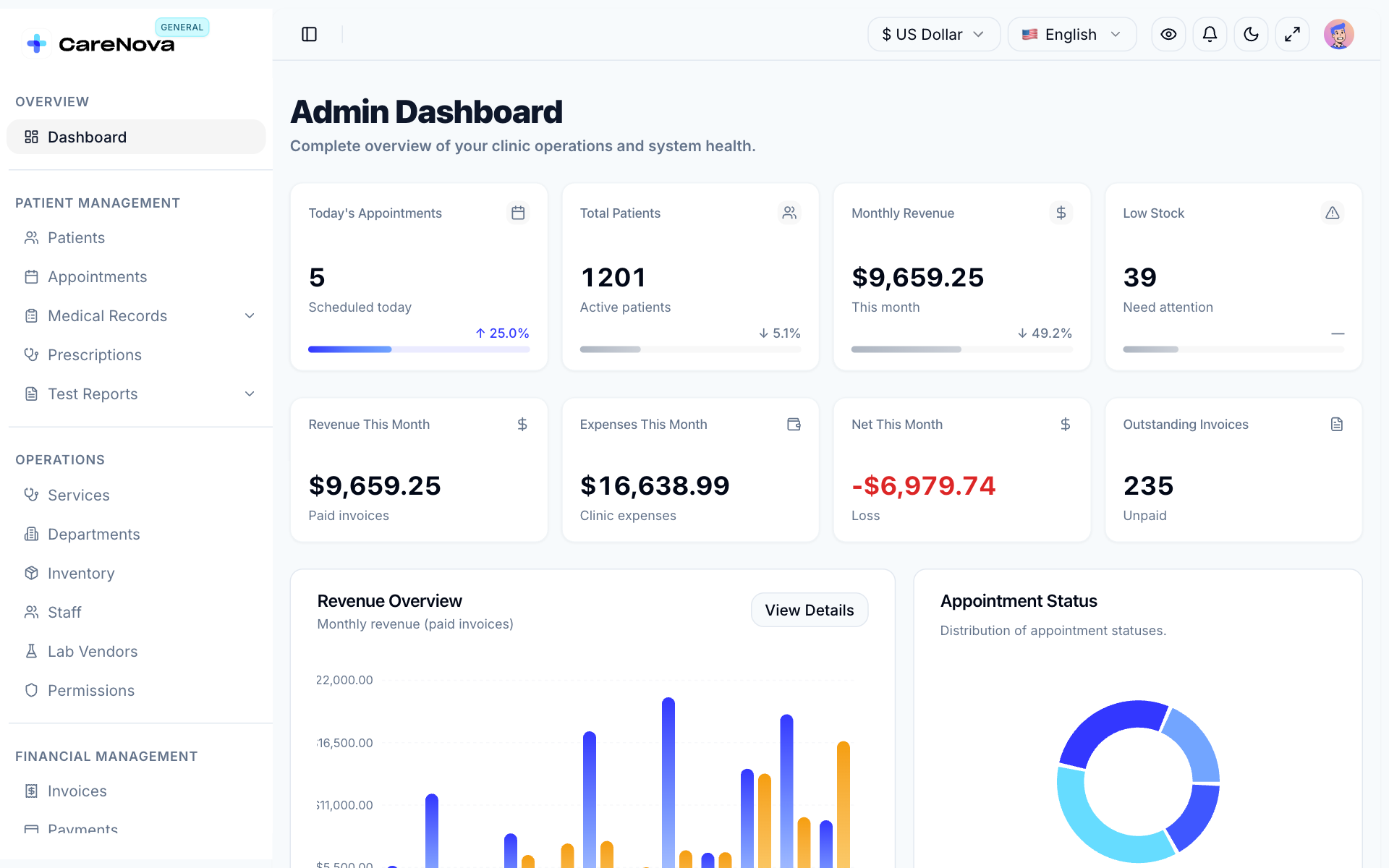1389x868 pixels.
Task: Click the View Details button
Action: [x=810, y=610]
